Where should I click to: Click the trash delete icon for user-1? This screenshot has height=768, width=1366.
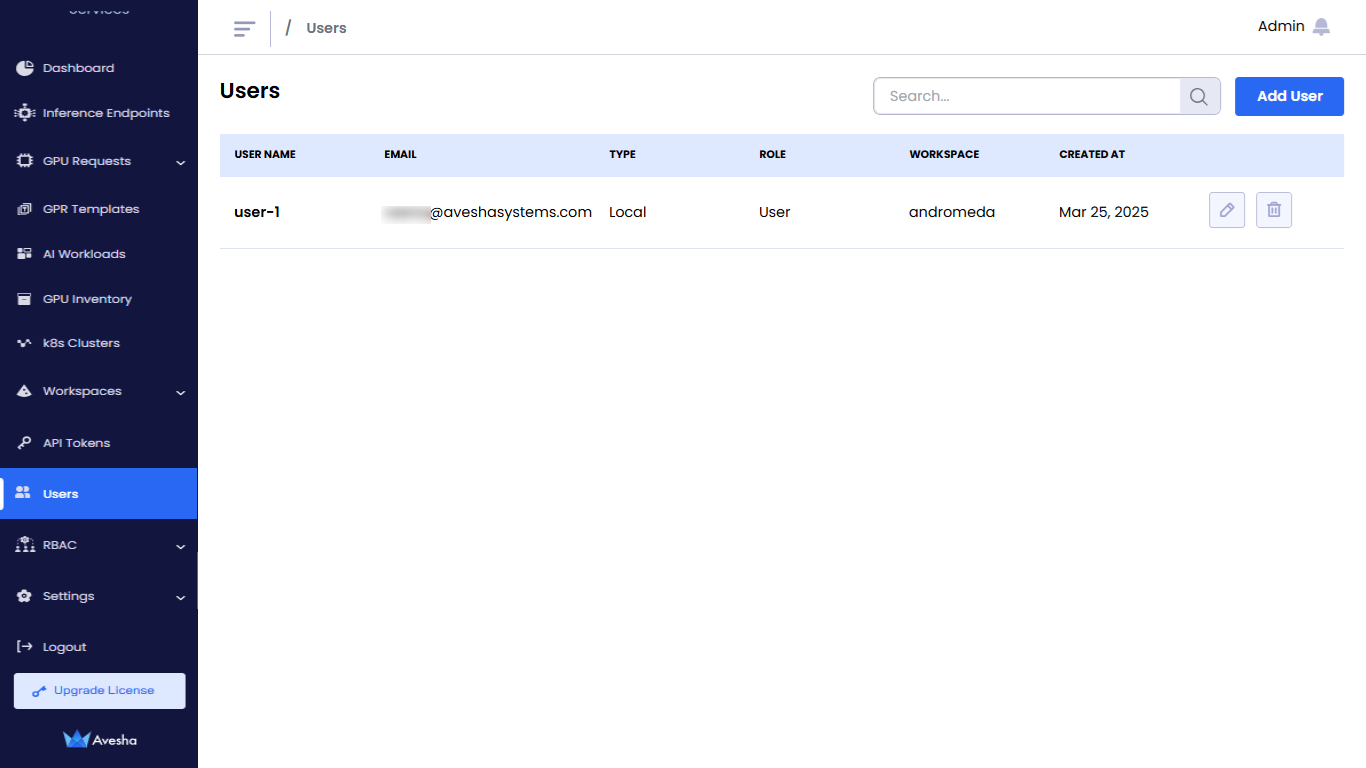[x=1273, y=210]
